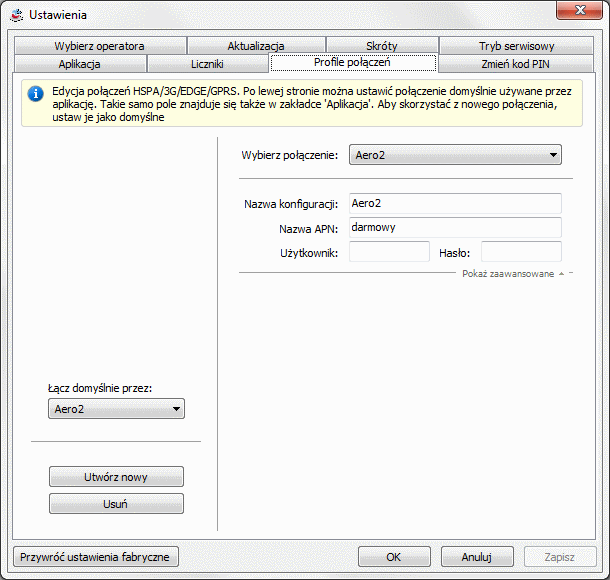
Task: Open the Łącz domyślnie przez dropdown
Action: 116,408
